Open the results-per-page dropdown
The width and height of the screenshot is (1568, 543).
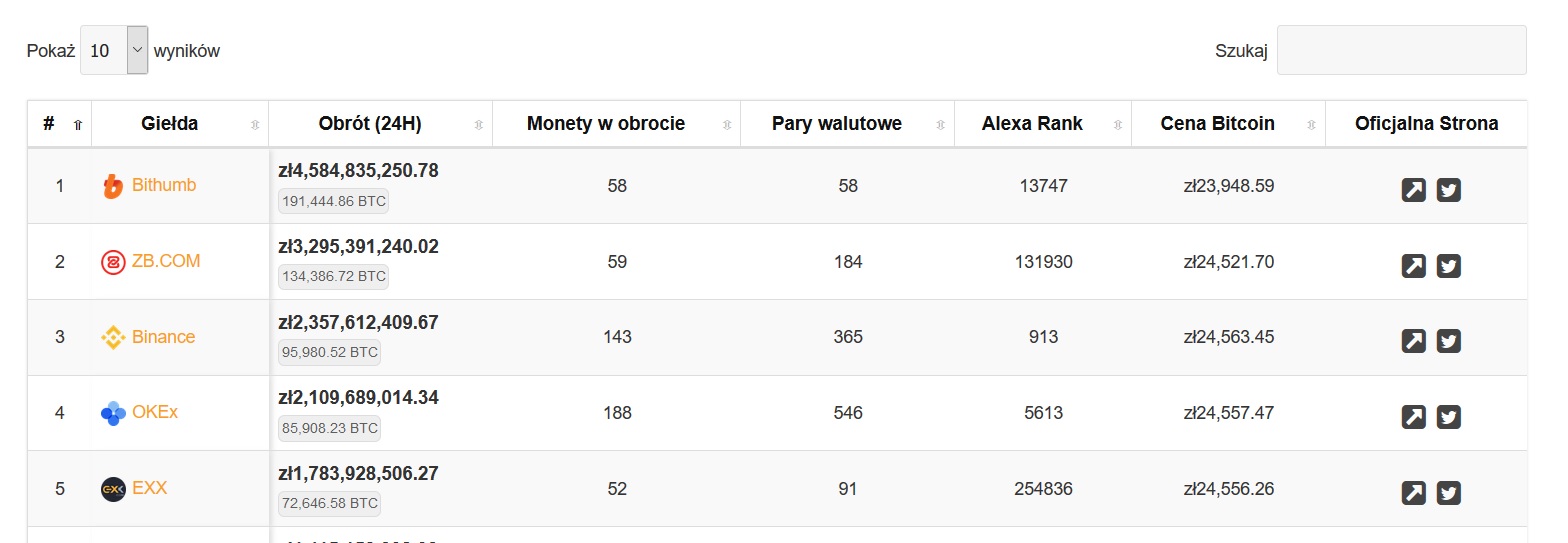114,50
